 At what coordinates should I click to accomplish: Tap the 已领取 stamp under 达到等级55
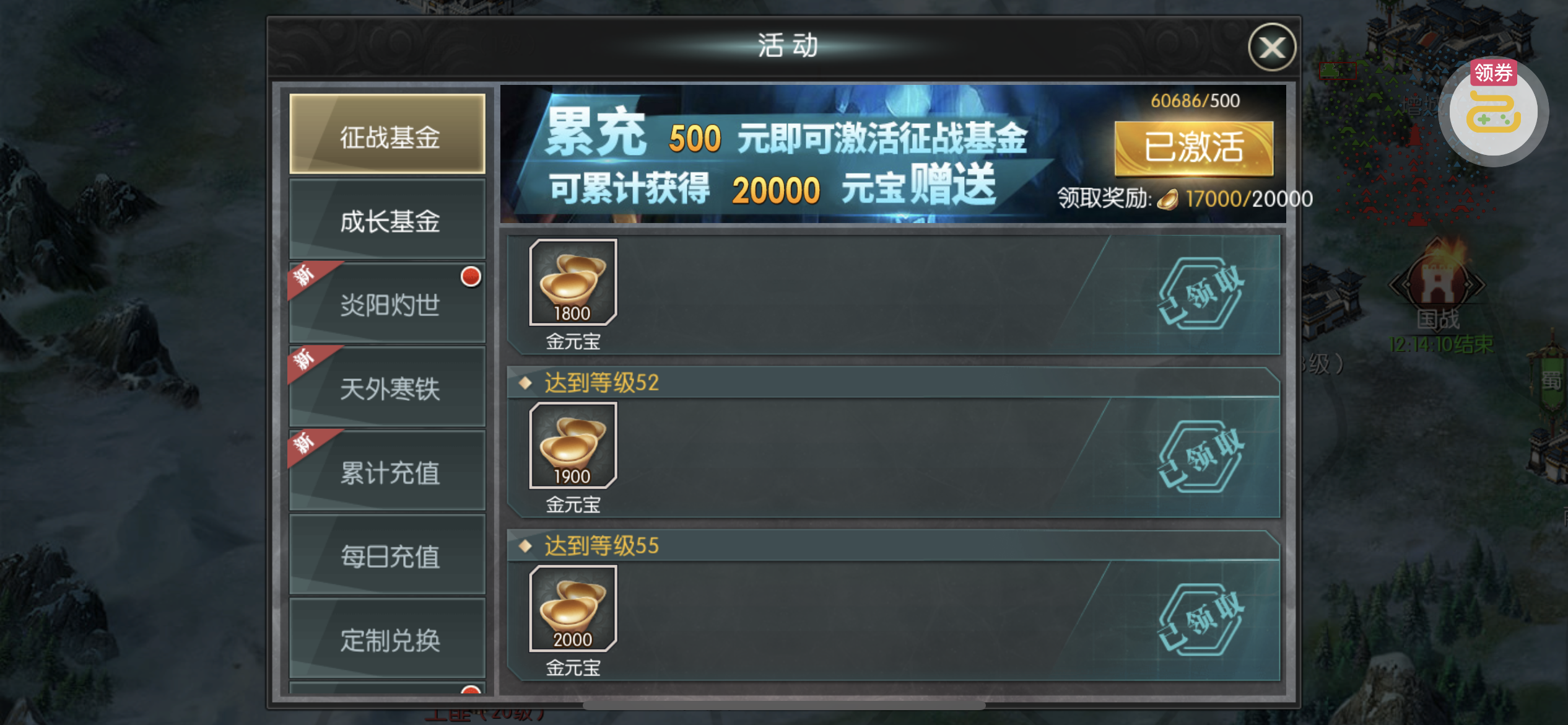click(x=1200, y=620)
